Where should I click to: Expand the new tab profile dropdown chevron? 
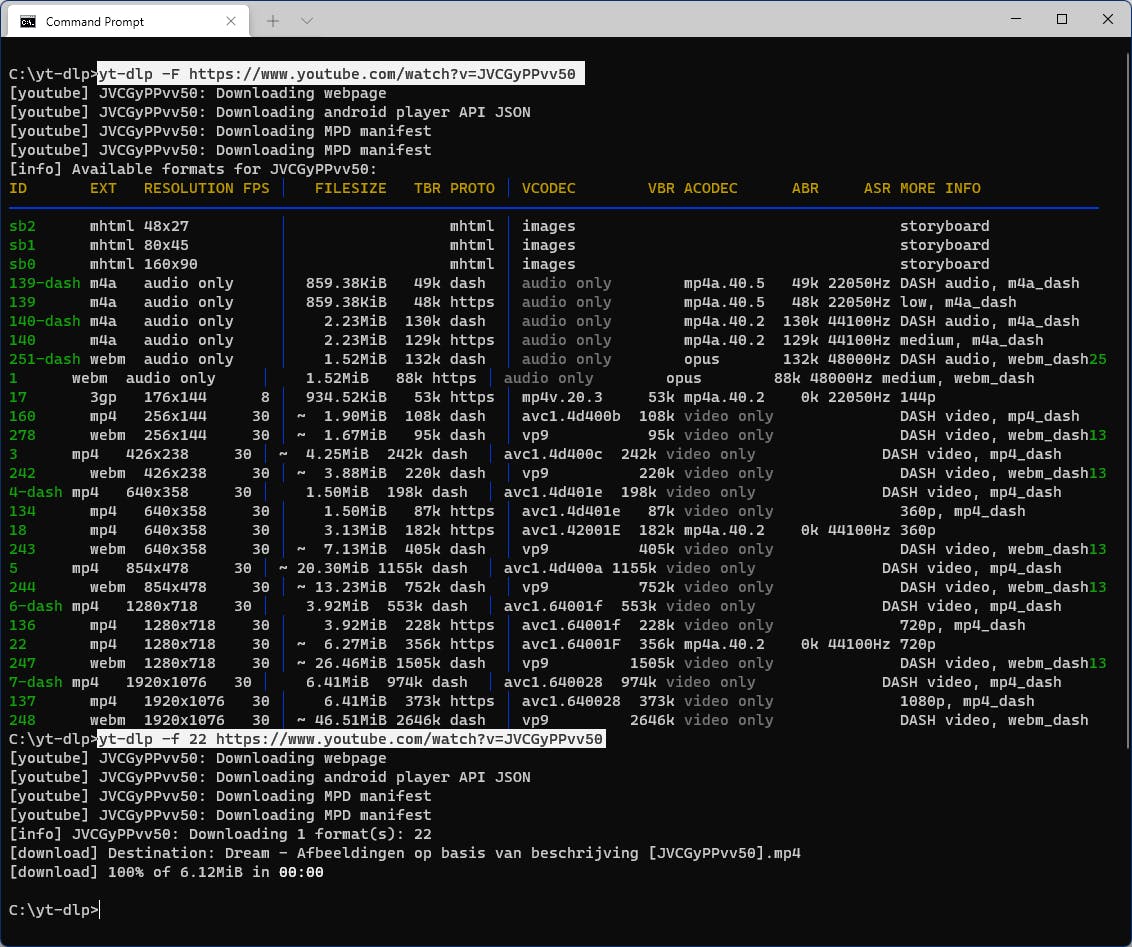(x=307, y=21)
